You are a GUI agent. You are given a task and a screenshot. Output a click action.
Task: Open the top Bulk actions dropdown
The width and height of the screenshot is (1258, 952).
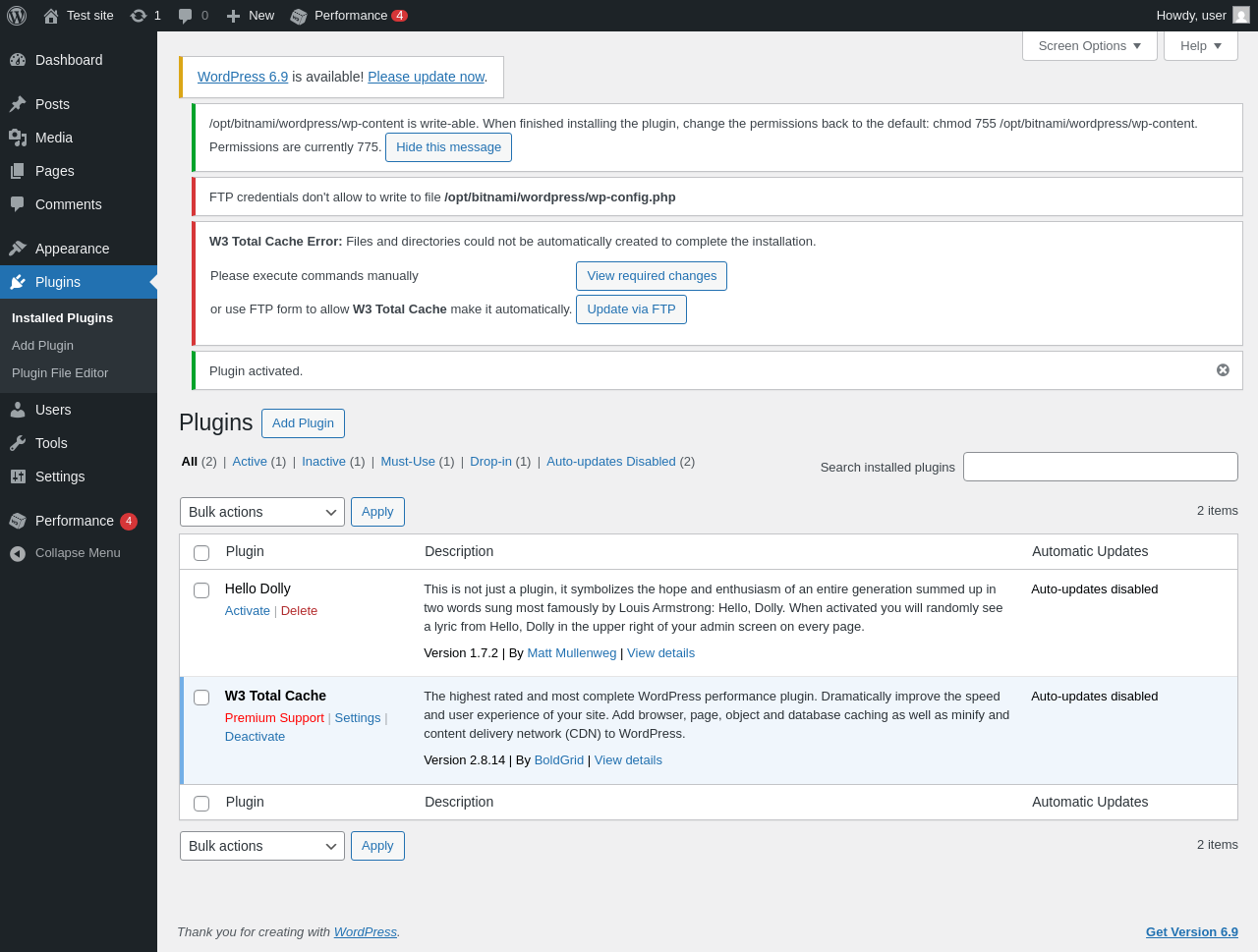[262, 512]
